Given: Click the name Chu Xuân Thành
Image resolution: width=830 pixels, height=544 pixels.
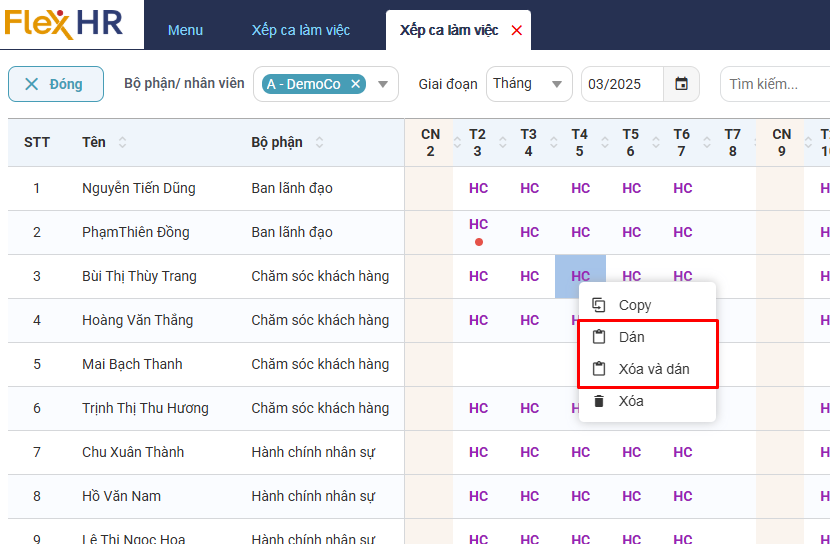Looking at the screenshot, I should coord(133,452).
